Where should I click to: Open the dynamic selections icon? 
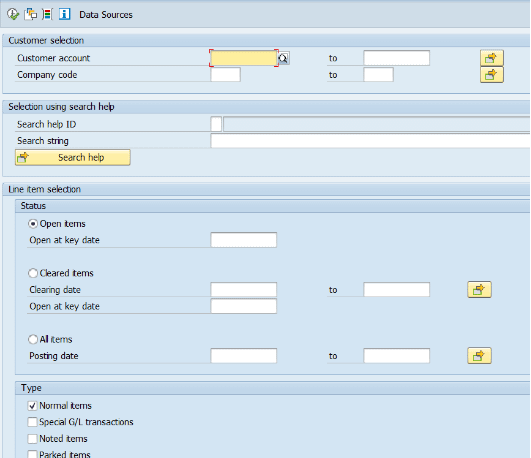pyautogui.click(x=47, y=14)
